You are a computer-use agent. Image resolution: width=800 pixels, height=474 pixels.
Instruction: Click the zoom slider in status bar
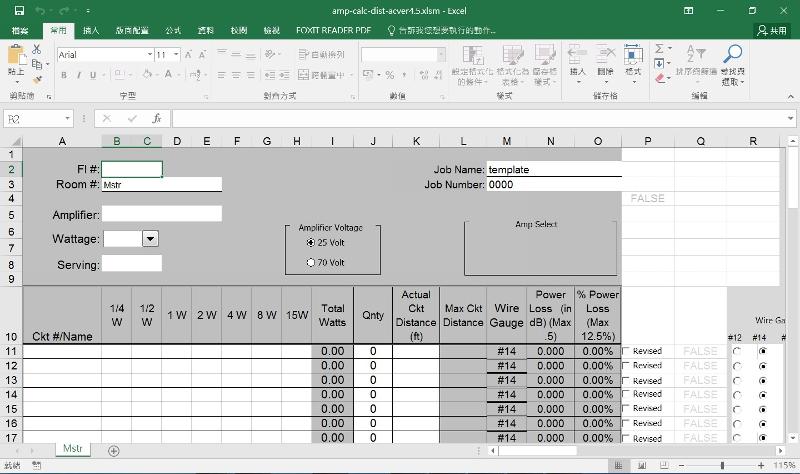[x=716, y=466]
